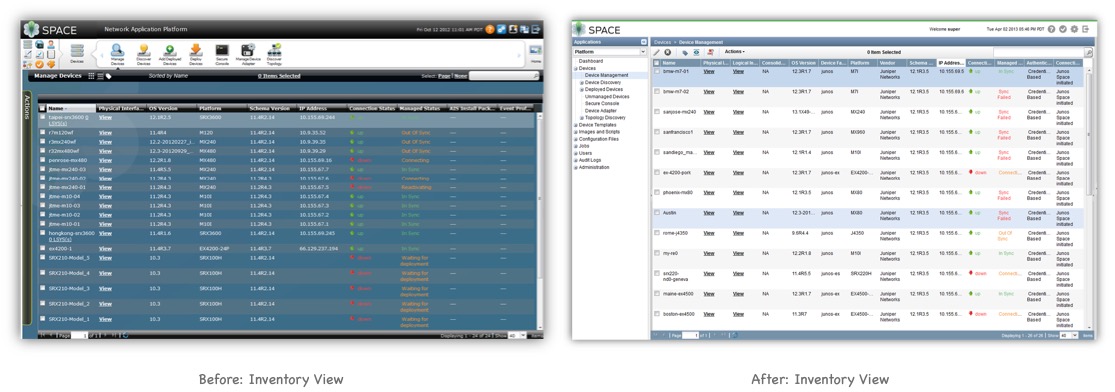Viewport: 1115px width, 392px height.
Task: Click search magnifier button in After view
Action: pyautogui.click(x=1089, y=52)
